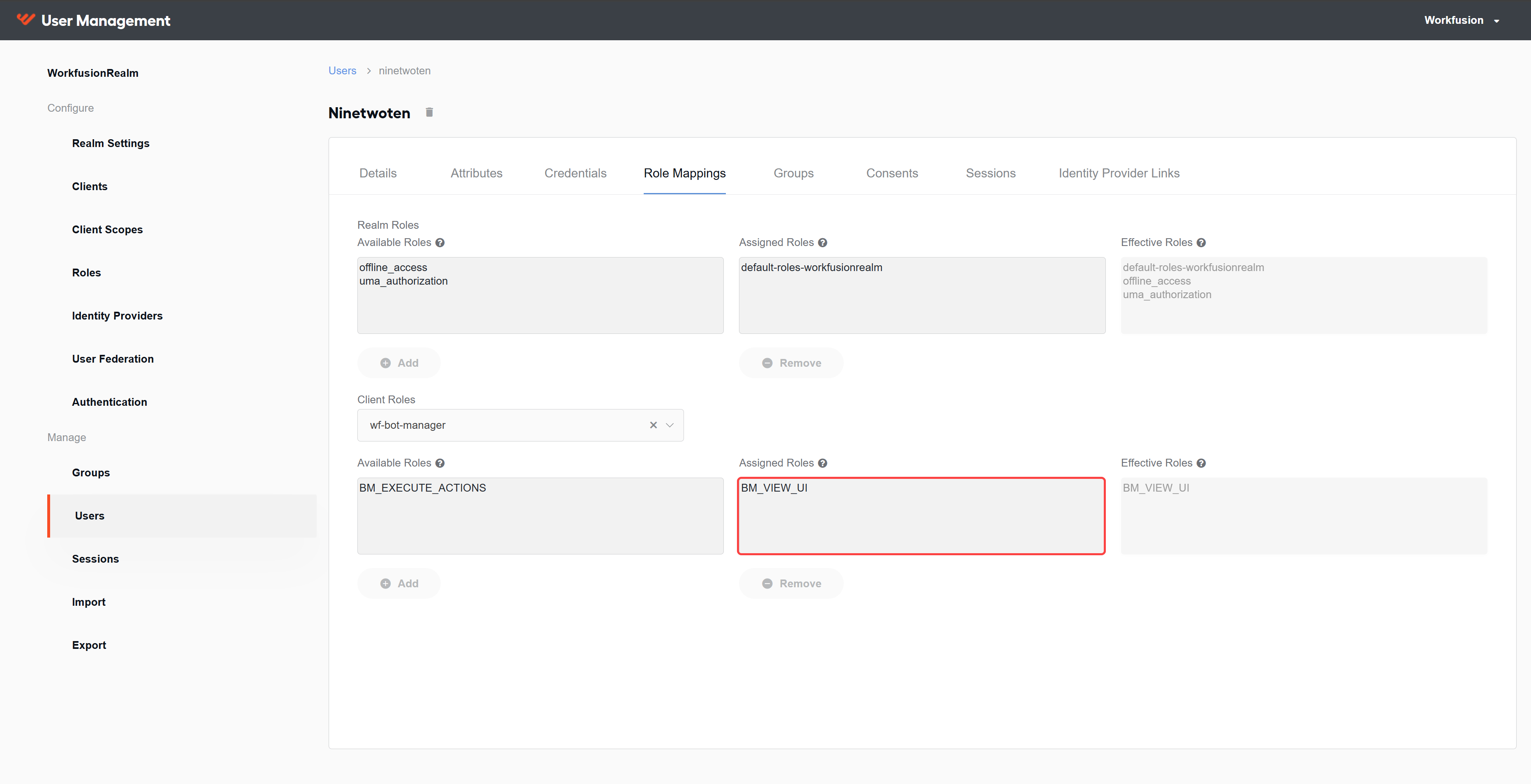Open the Workfusion account dropdown
Screen dimensions: 1531x784
[x=1462, y=20]
